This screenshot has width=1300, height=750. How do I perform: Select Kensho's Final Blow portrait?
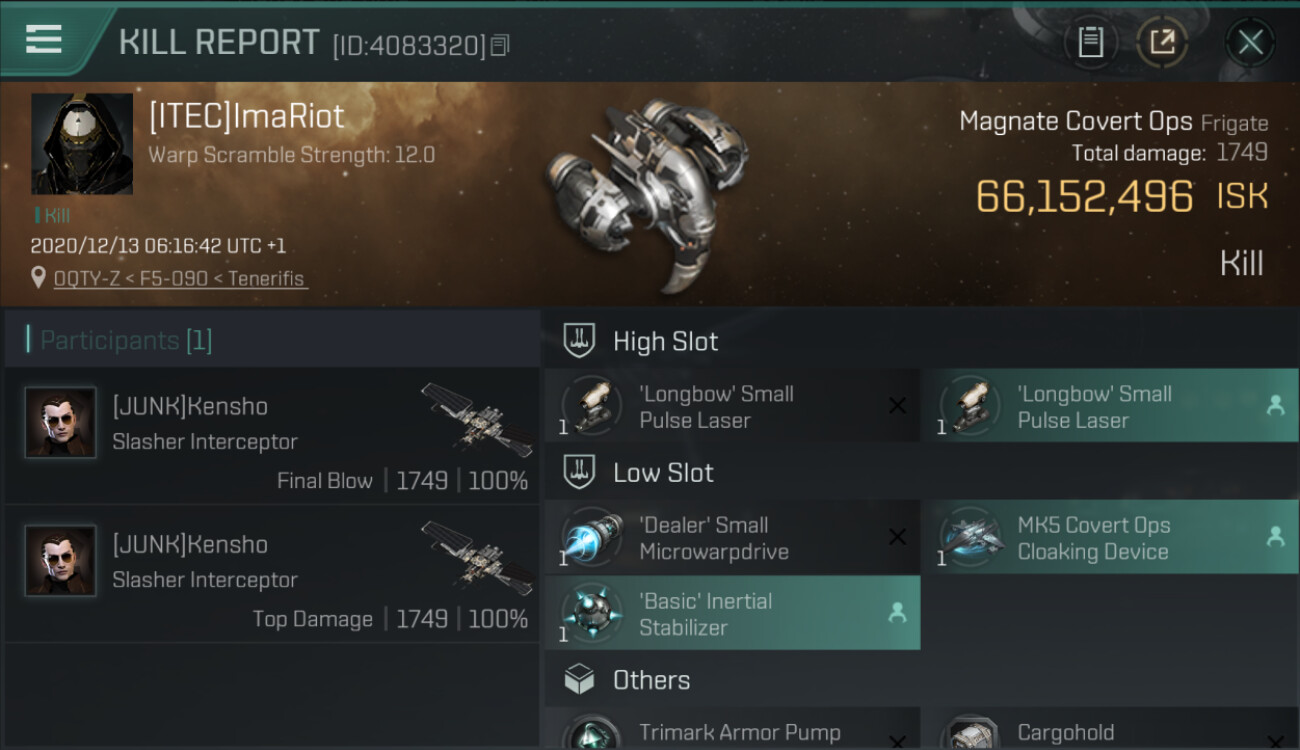(x=61, y=423)
